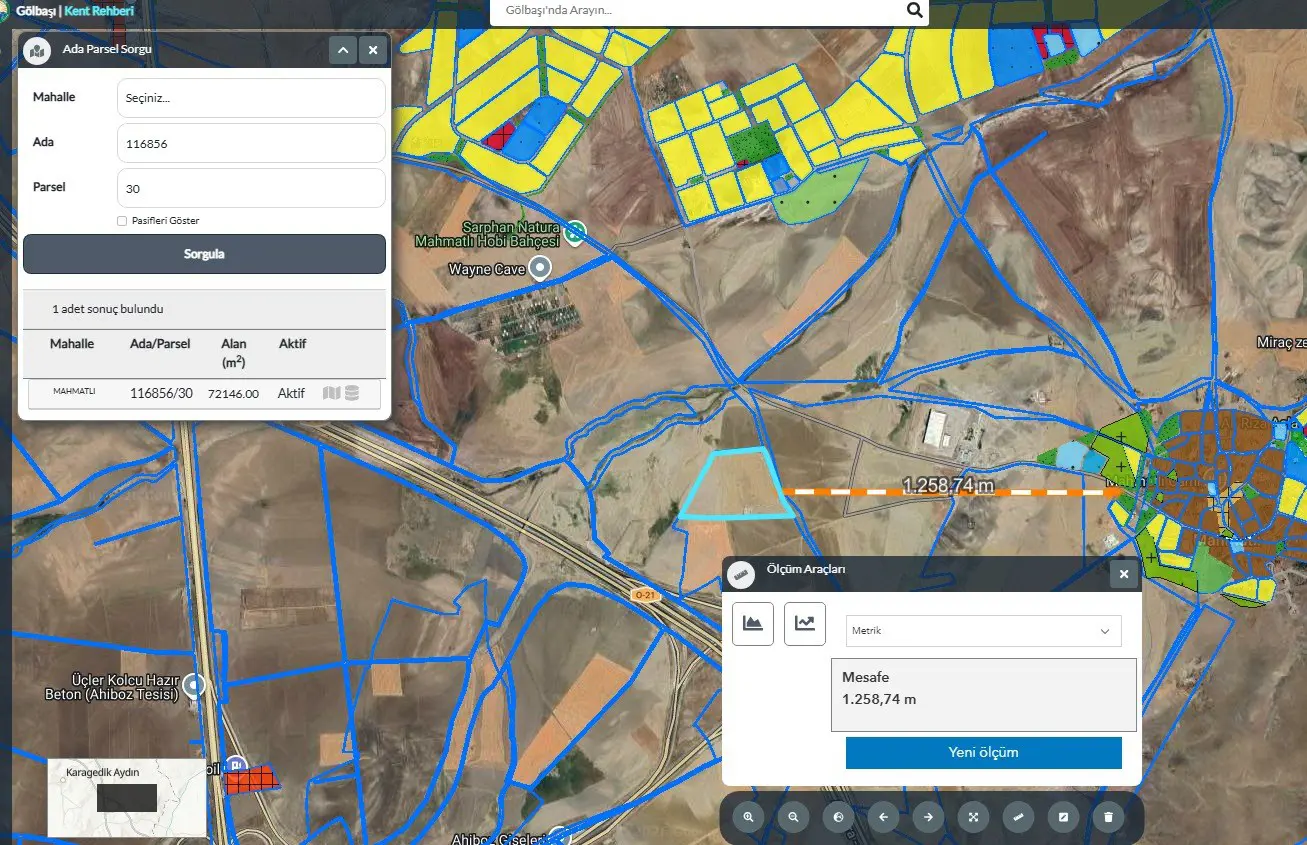Image resolution: width=1307 pixels, height=845 pixels.
Task: Select the ruler measurement tool in bottom toolbar
Action: 1018,817
